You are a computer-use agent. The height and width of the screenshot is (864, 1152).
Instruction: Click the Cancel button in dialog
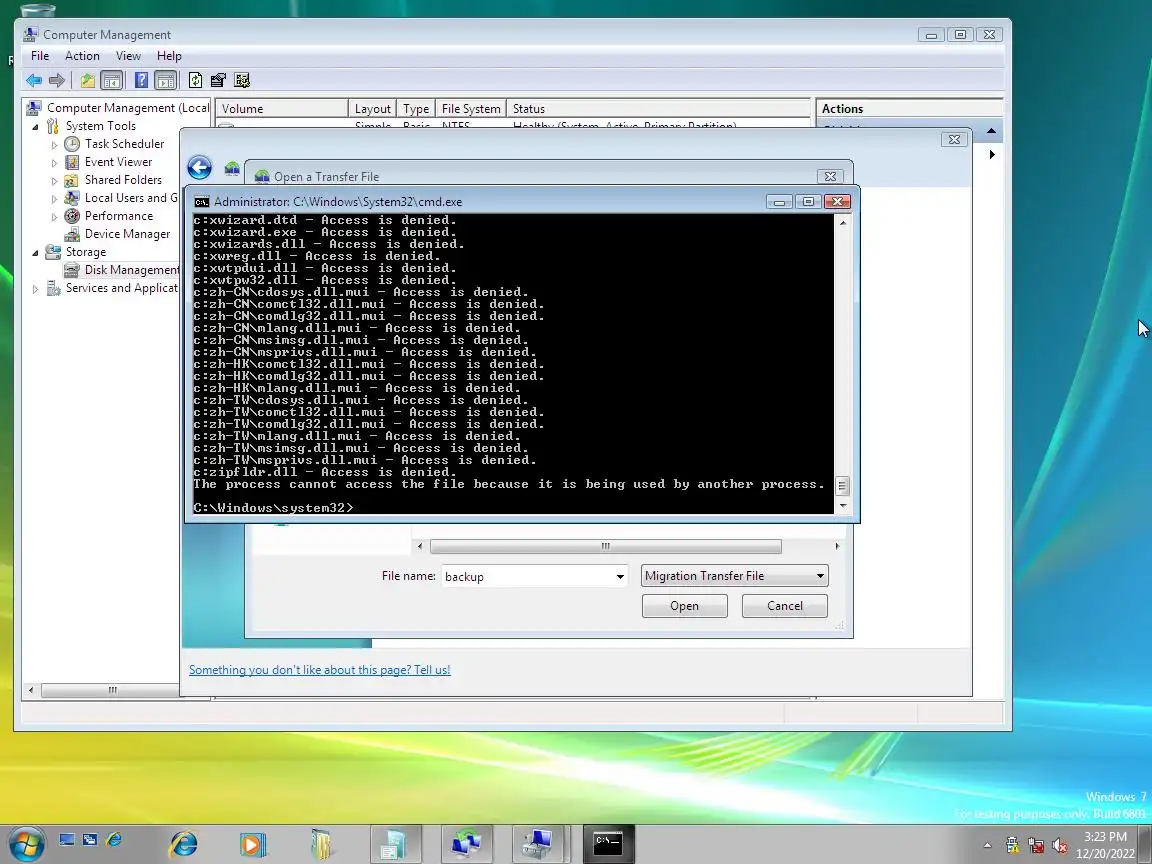click(x=785, y=606)
